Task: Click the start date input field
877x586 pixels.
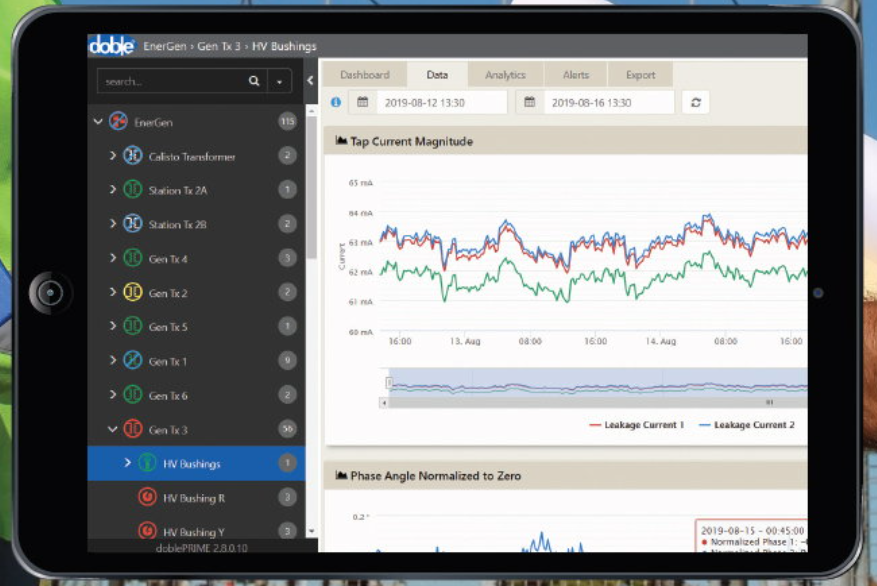Action: coord(440,102)
